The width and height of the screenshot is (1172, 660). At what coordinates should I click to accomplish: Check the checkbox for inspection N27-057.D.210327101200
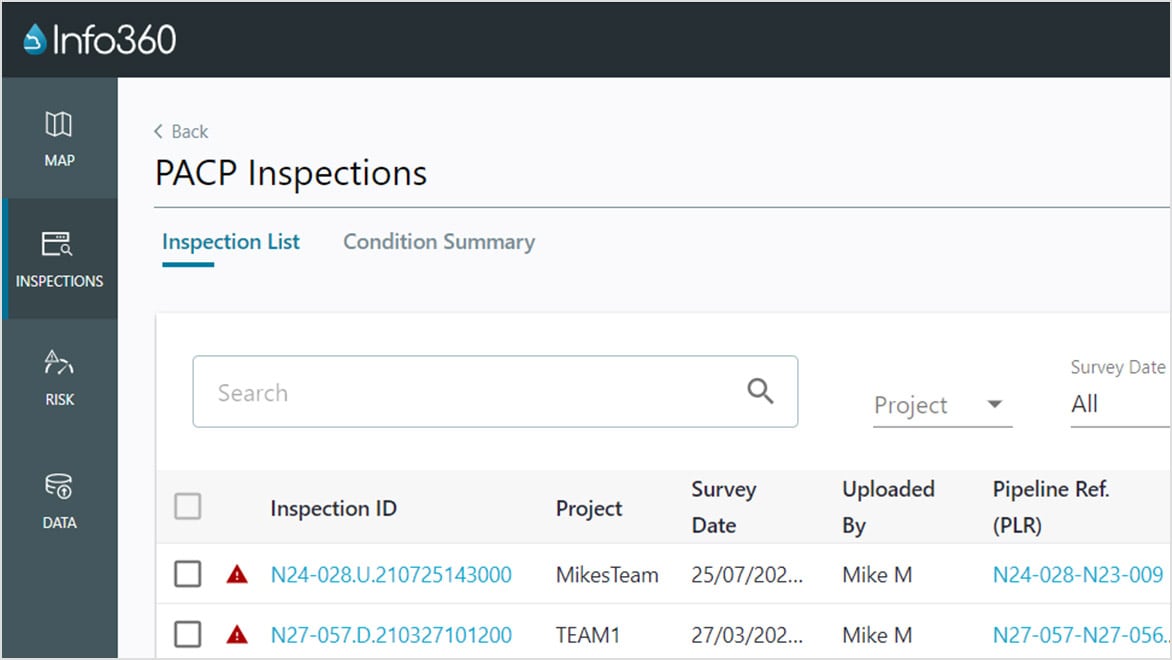click(187, 635)
